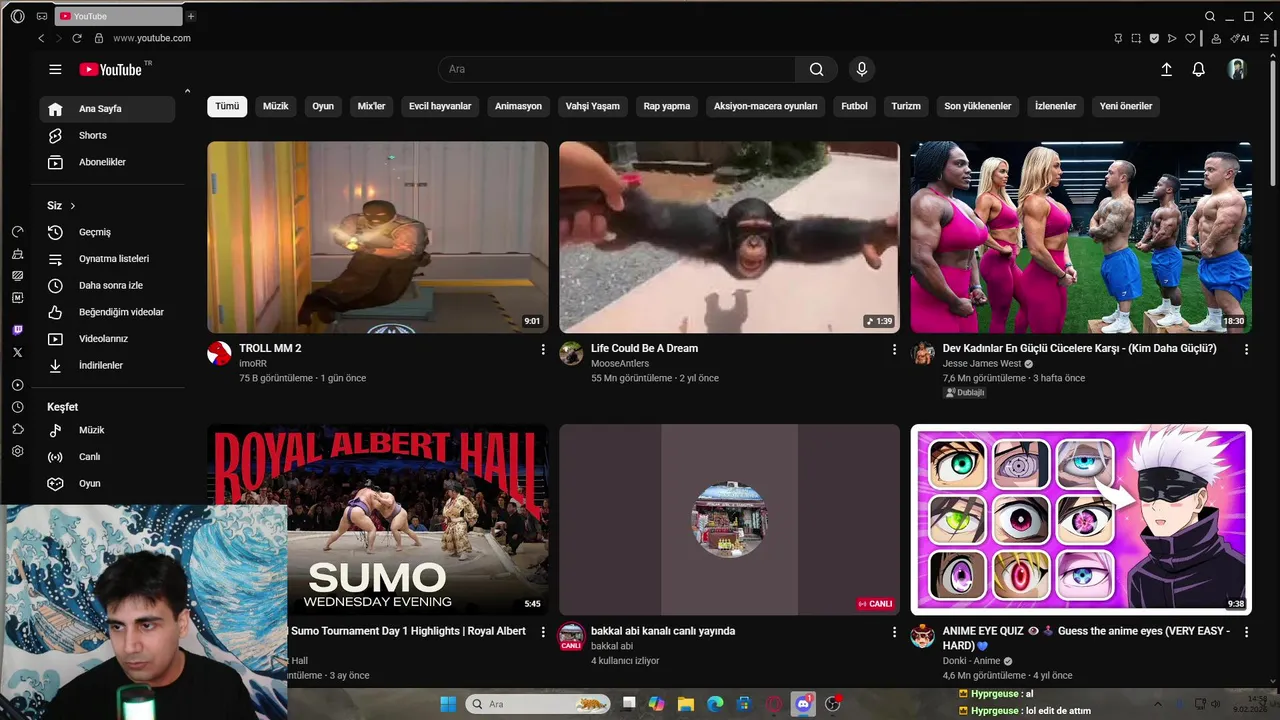1280x720 pixels.
Task: Start voice search with the microphone icon
Action: (x=862, y=69)
